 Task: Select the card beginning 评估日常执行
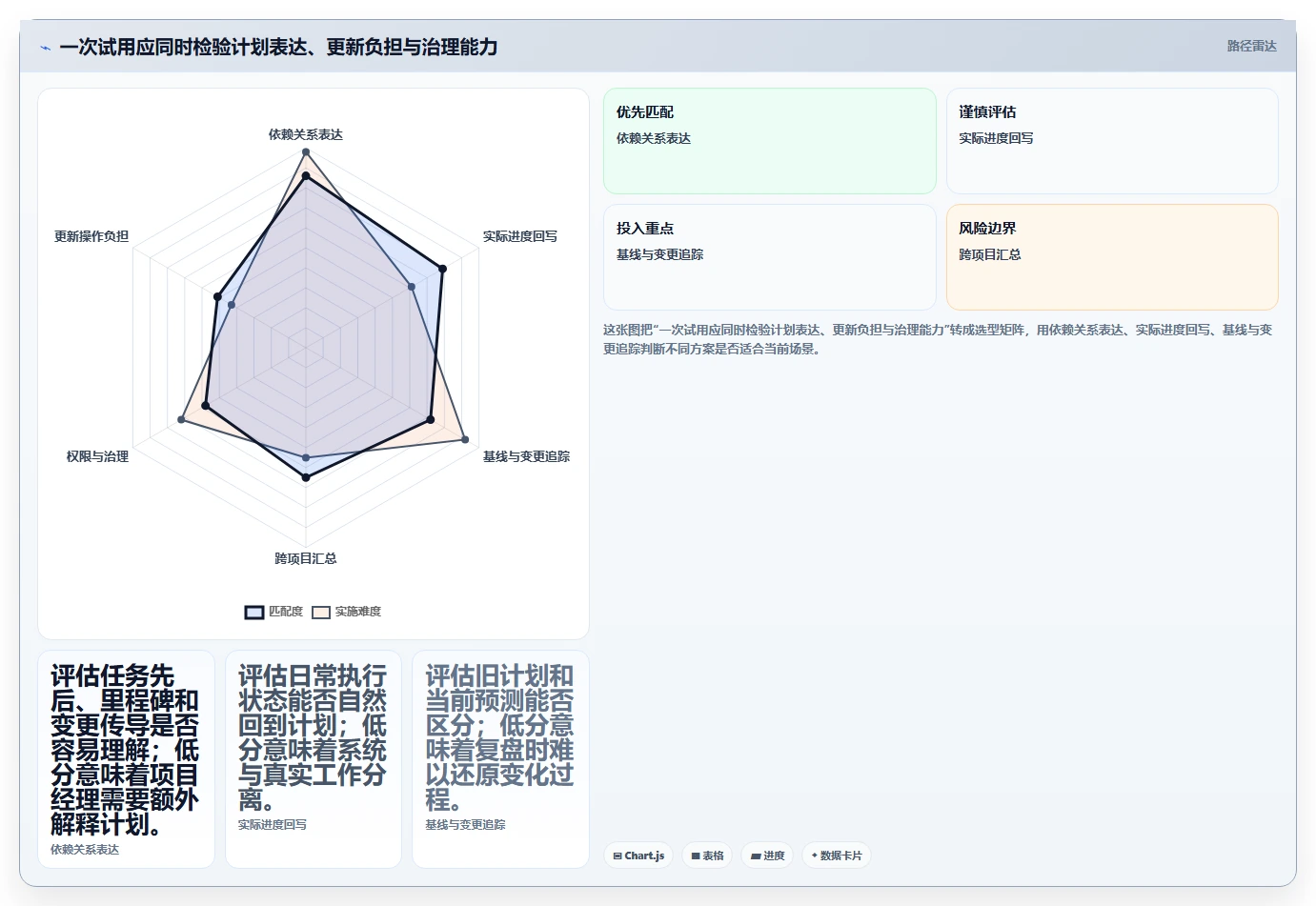point(314,759)
